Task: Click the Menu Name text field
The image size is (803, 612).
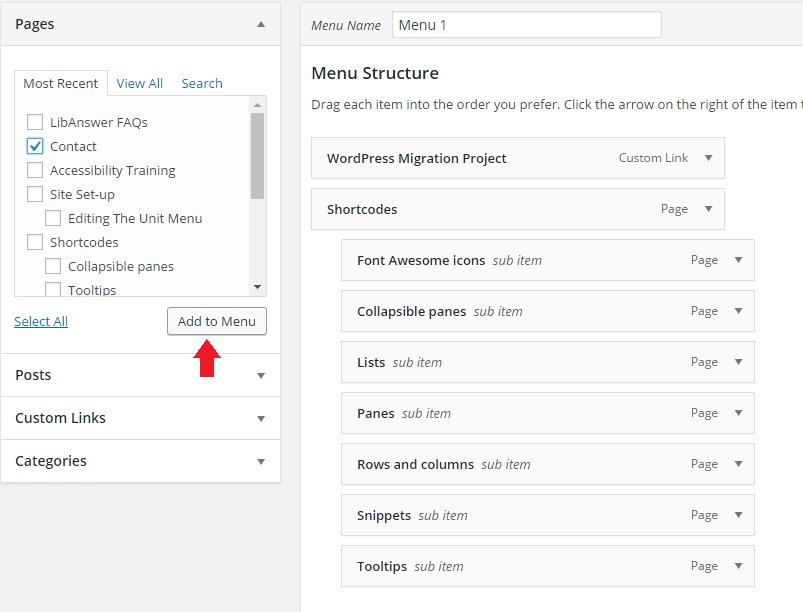Action: 526,25
